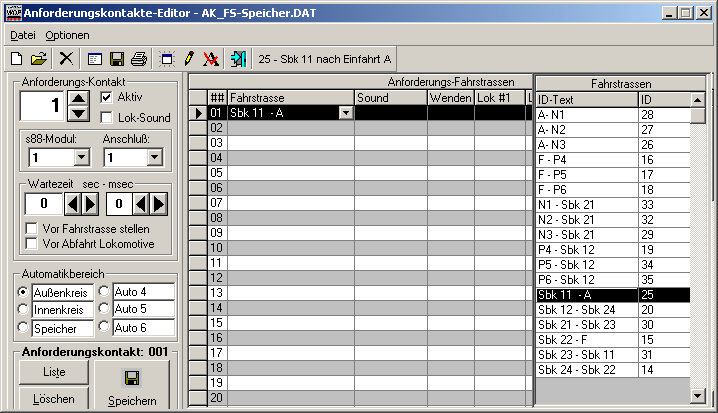
Task: Open the Datei menu
Action: pos(23,35)
